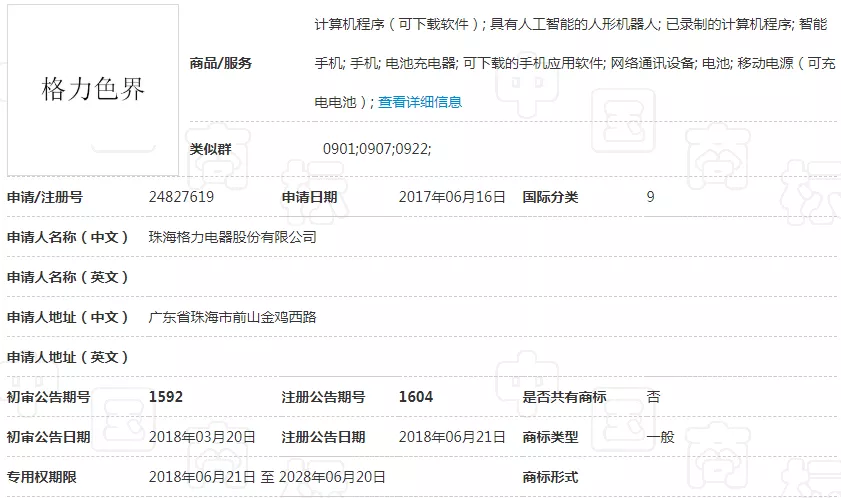The image size is (841, 498).
Task: Click the 注册公告日期 label
Action: click(323, 437)
